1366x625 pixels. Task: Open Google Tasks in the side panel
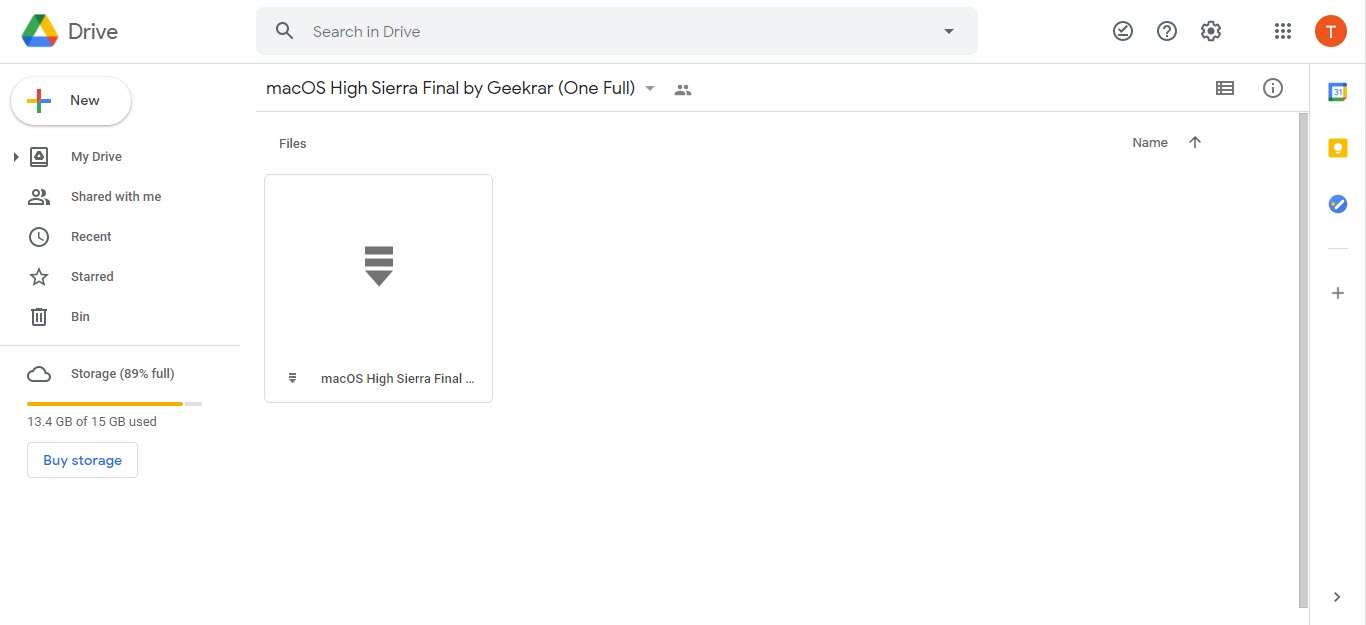(1337, 204)
